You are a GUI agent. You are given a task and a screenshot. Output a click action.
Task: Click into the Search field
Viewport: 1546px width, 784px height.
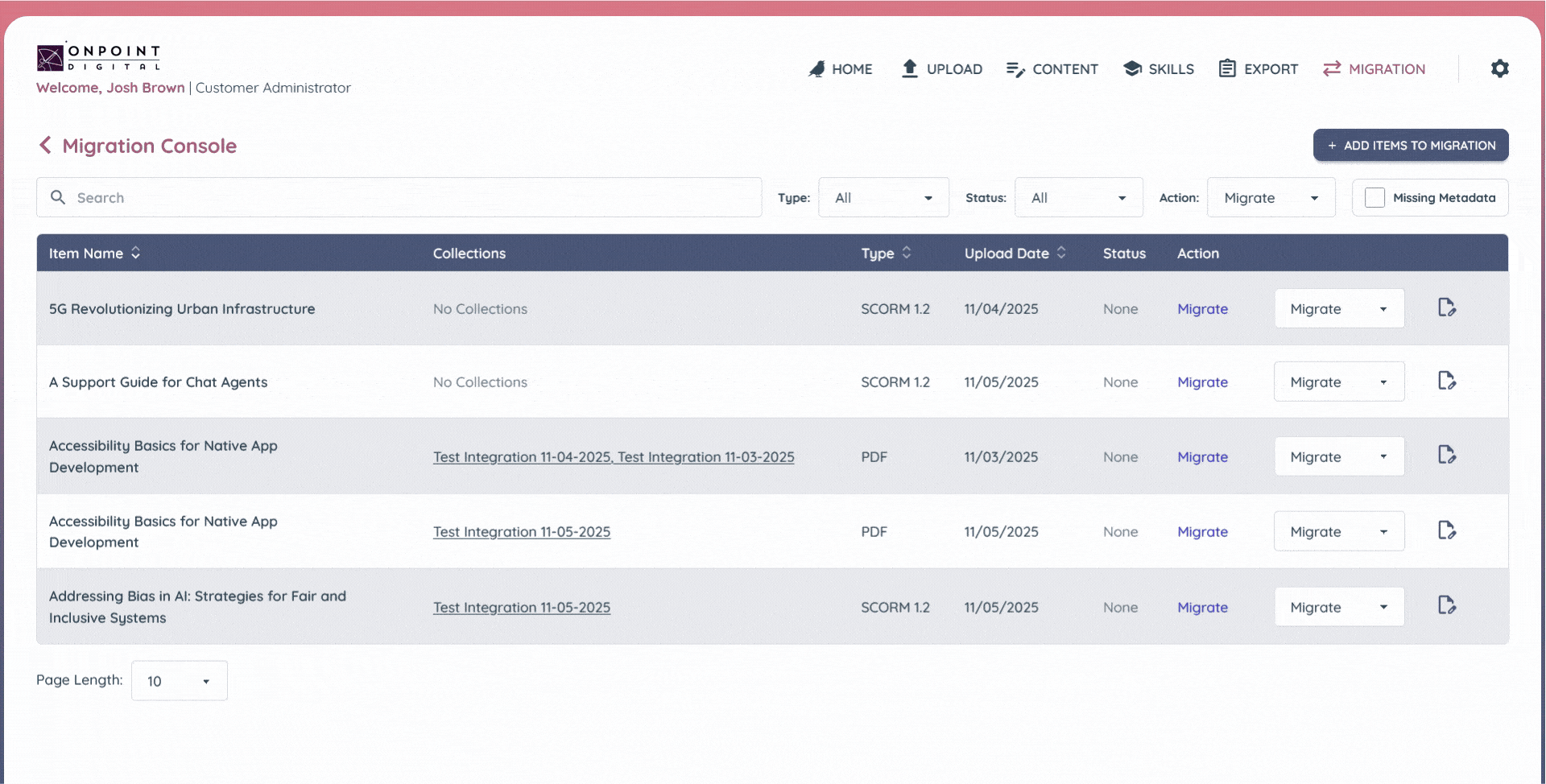tap(399, 198)
